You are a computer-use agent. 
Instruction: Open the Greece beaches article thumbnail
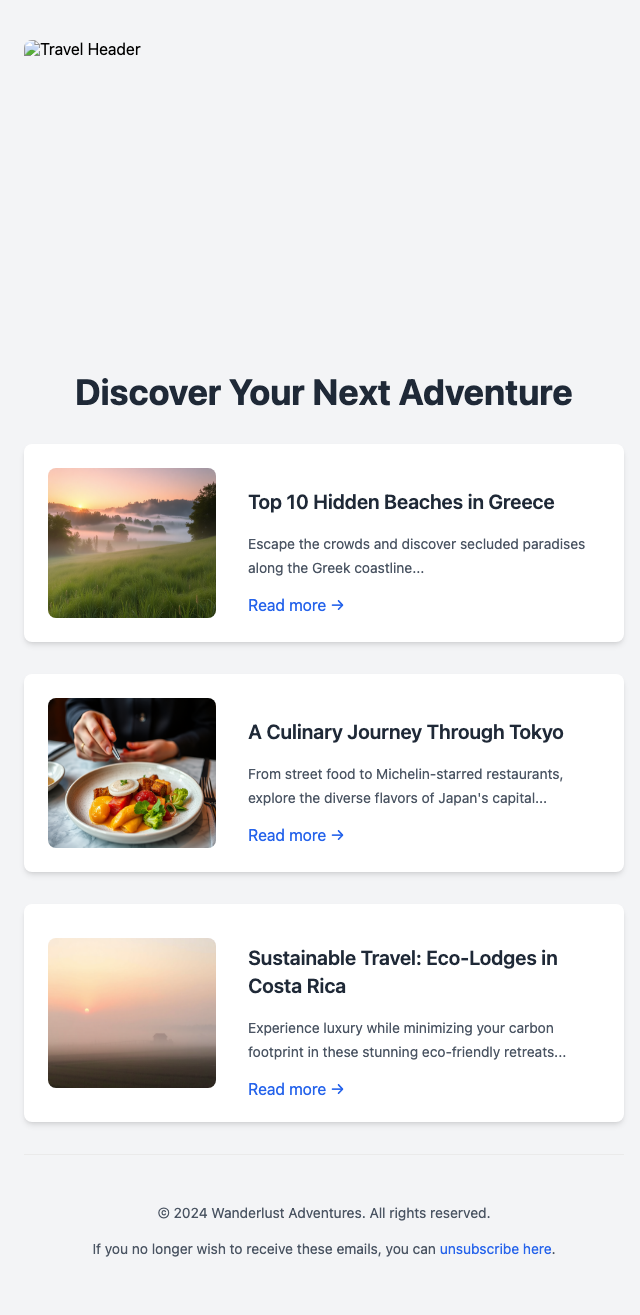tap(131, 543)
